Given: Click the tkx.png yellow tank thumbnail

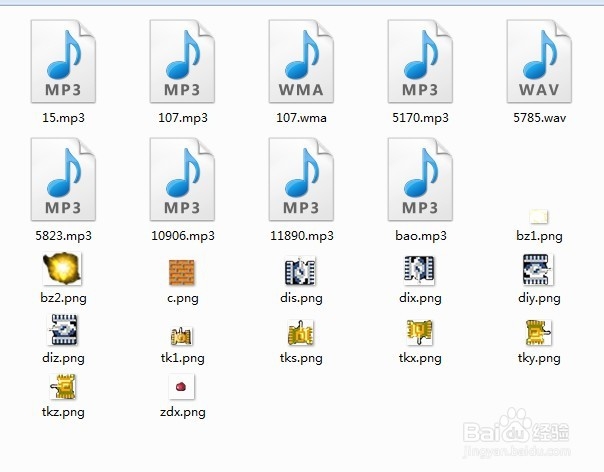Looking at the screenshot, I should pos(420,333).
